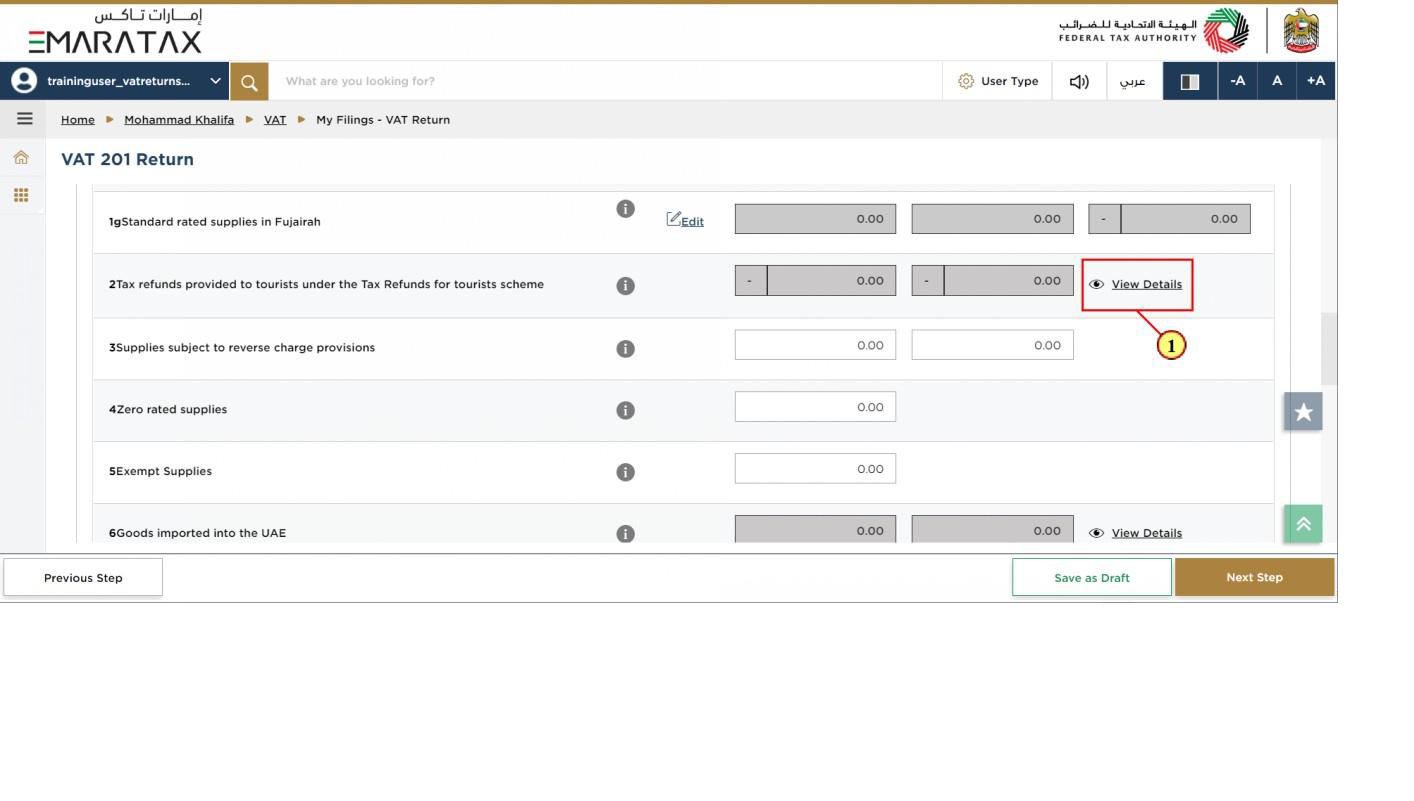Screen dimensions: 1414x801
Task: Click the Zero rated supplies amount field
Action: coord(815,407)
